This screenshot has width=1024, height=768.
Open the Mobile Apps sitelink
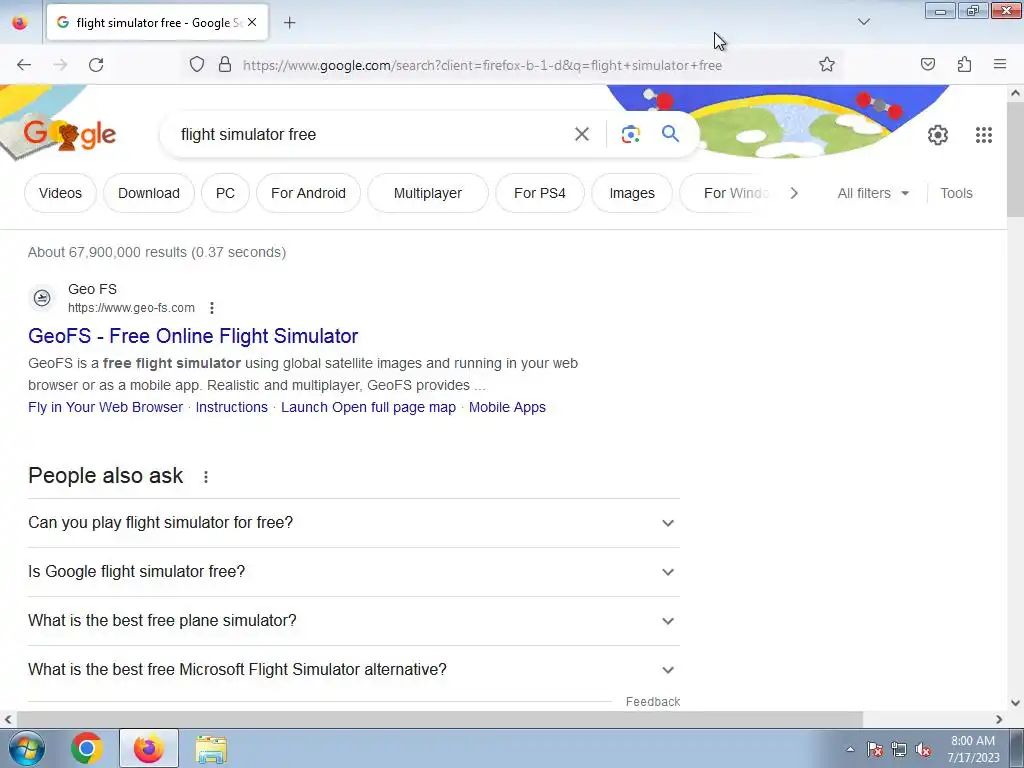(x=507, y=407)
